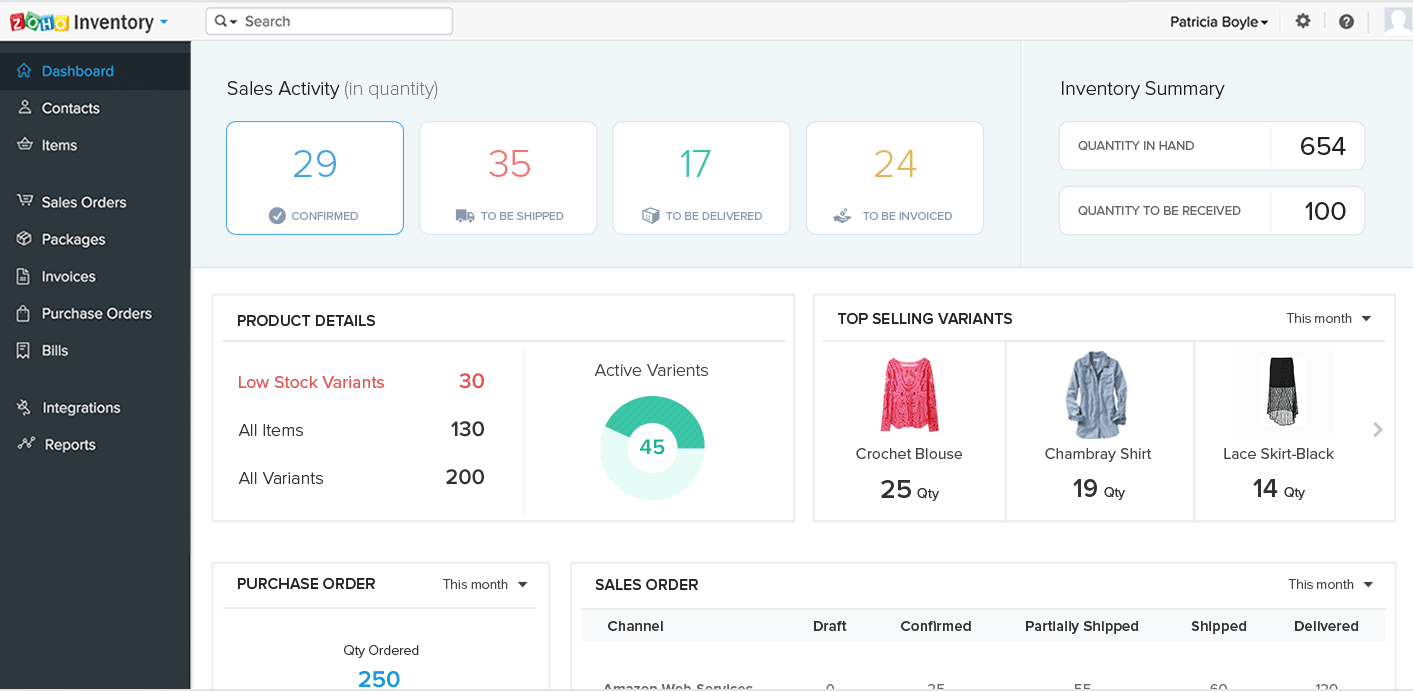Click the Channel column header
The width and height of the screenshot is (1413, 691).
point(635,626)
